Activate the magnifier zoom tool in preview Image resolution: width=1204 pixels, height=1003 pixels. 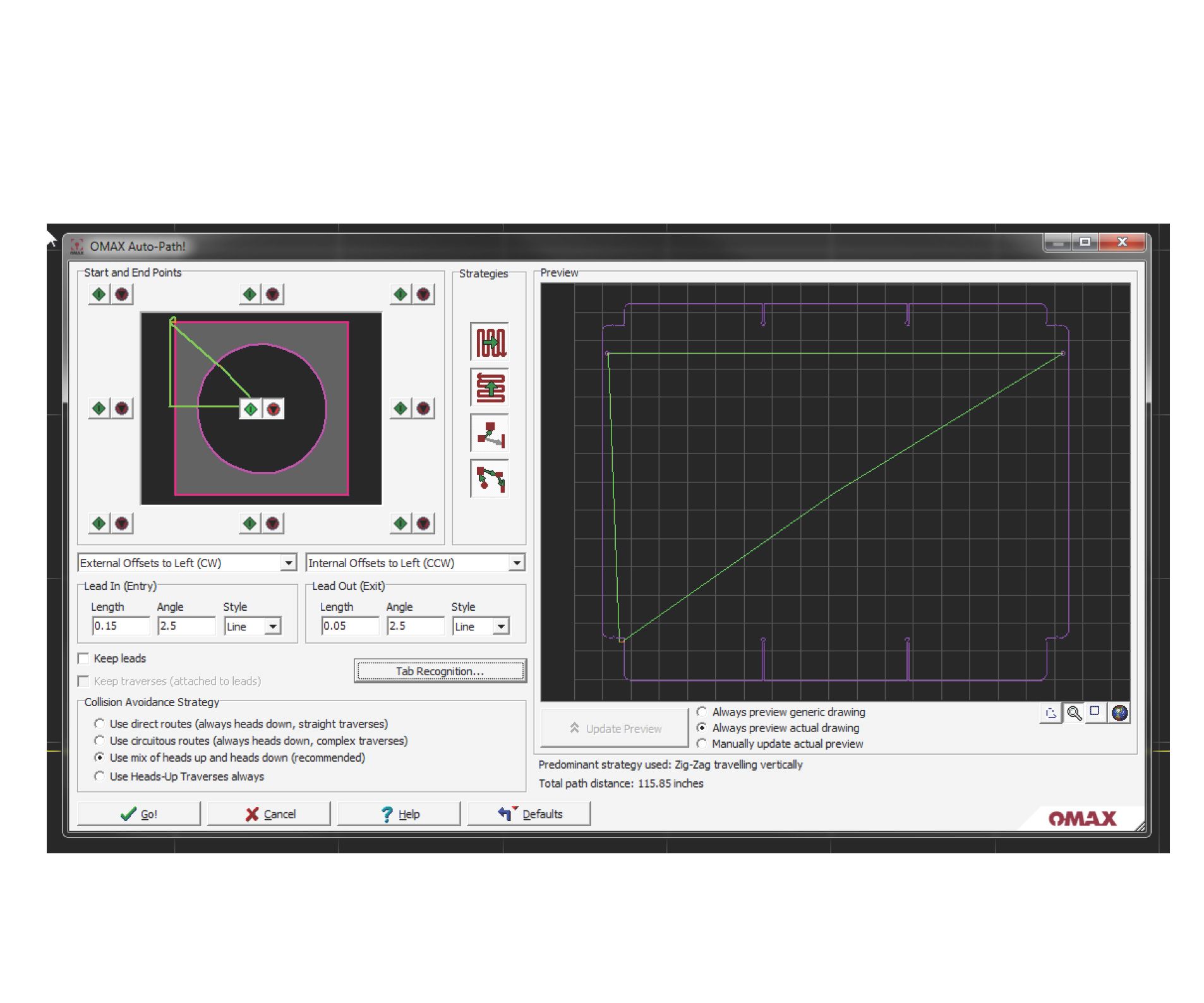click(1074, 713)
